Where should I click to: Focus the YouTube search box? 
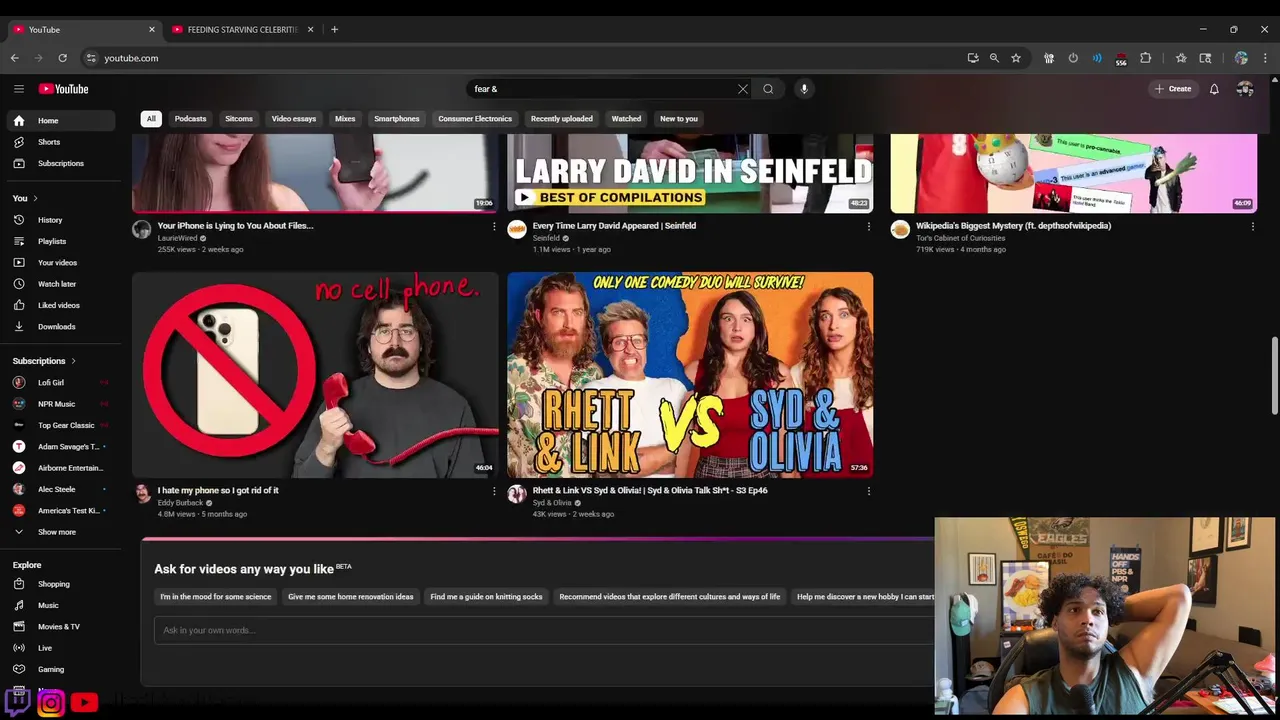[603, 89]
